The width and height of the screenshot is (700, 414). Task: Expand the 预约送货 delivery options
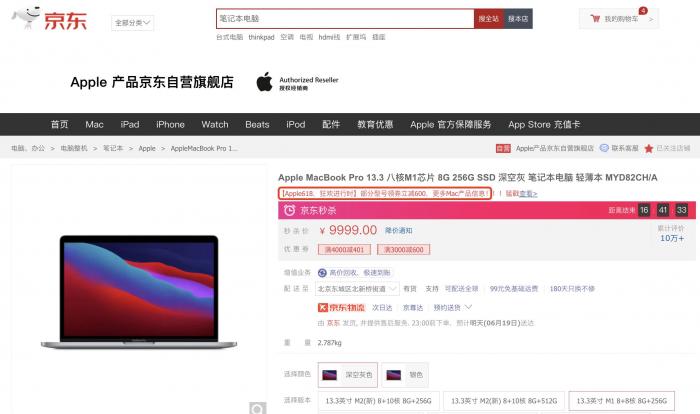pos(453,307)
